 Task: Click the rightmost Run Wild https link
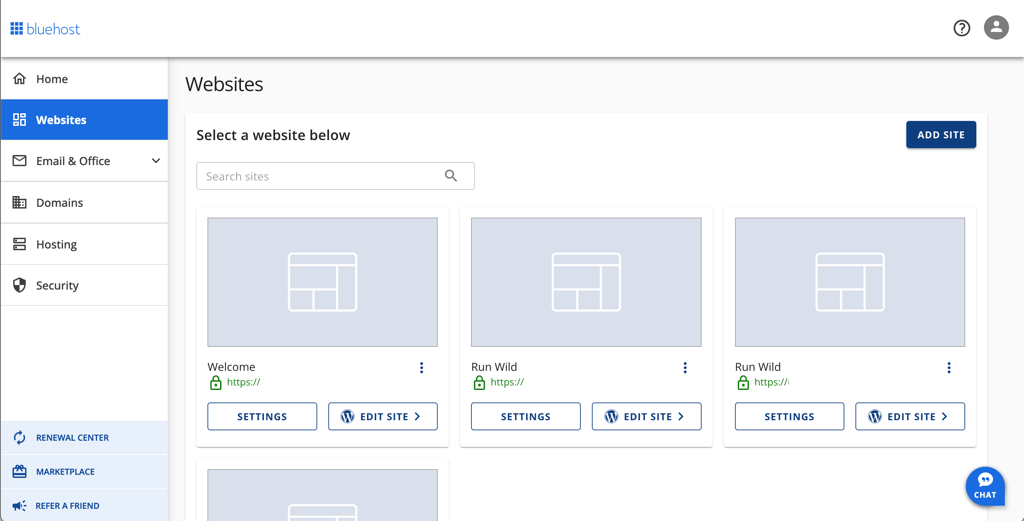pyautogui.click(x=771, y=383)
